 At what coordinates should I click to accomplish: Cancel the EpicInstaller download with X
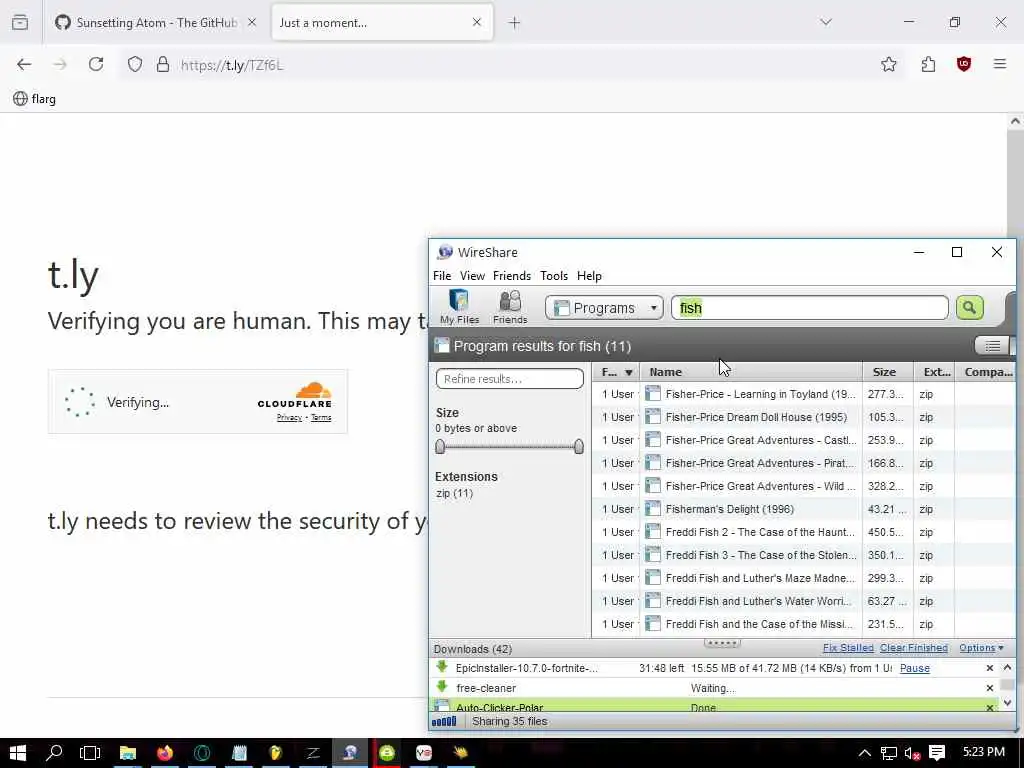pyautogui.click(x=989, y=668)
